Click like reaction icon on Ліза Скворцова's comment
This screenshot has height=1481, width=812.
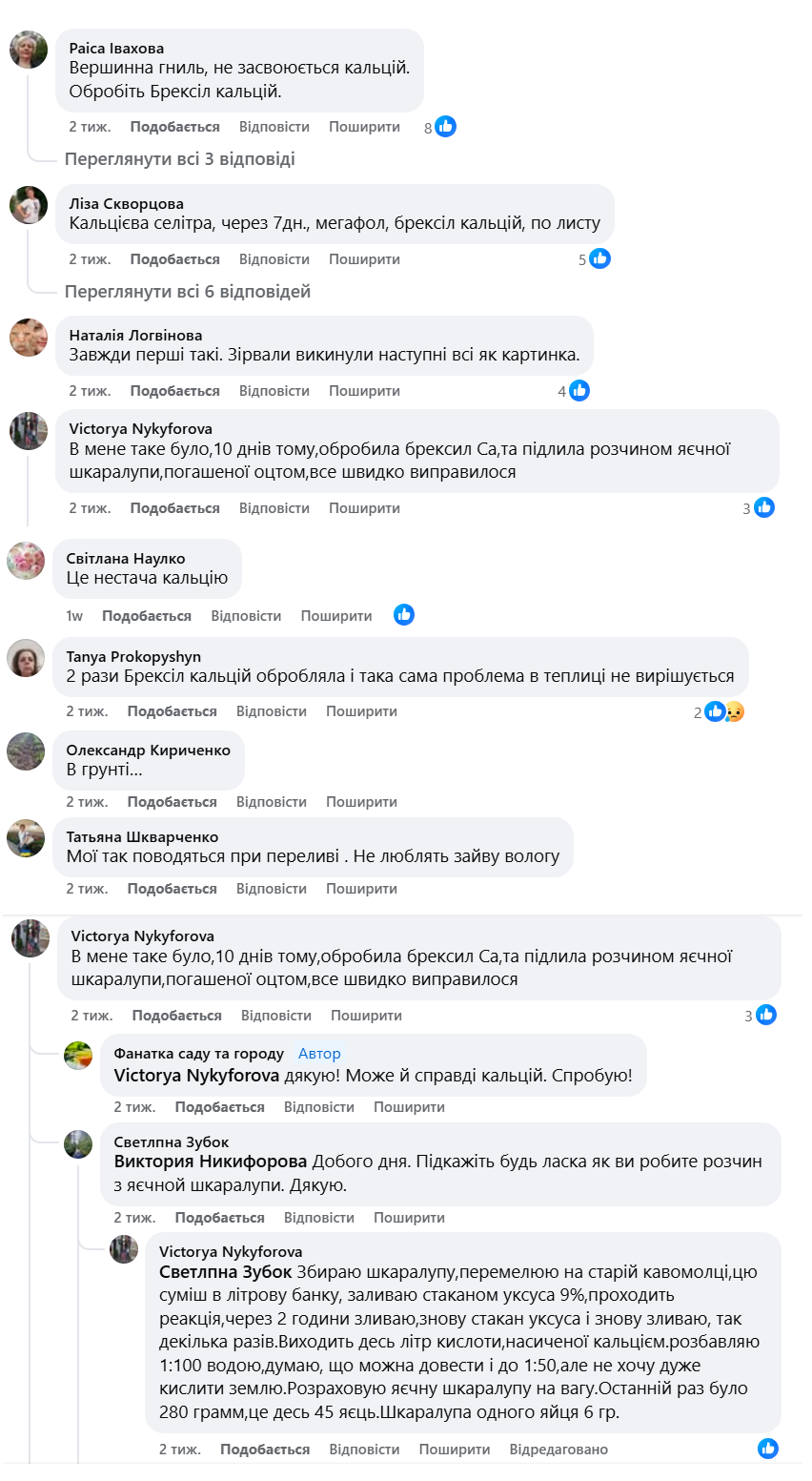click(599, 258)
